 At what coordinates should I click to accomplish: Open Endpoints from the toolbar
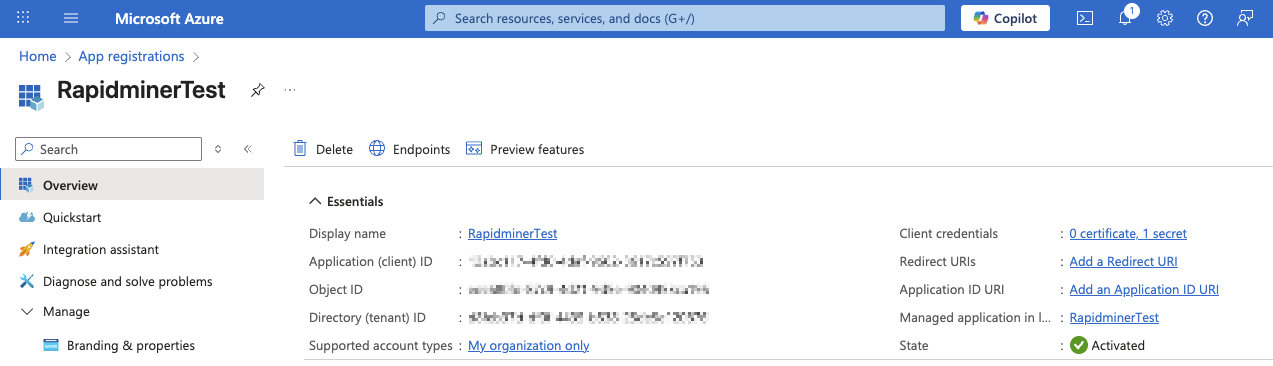(x=410, y=149)
